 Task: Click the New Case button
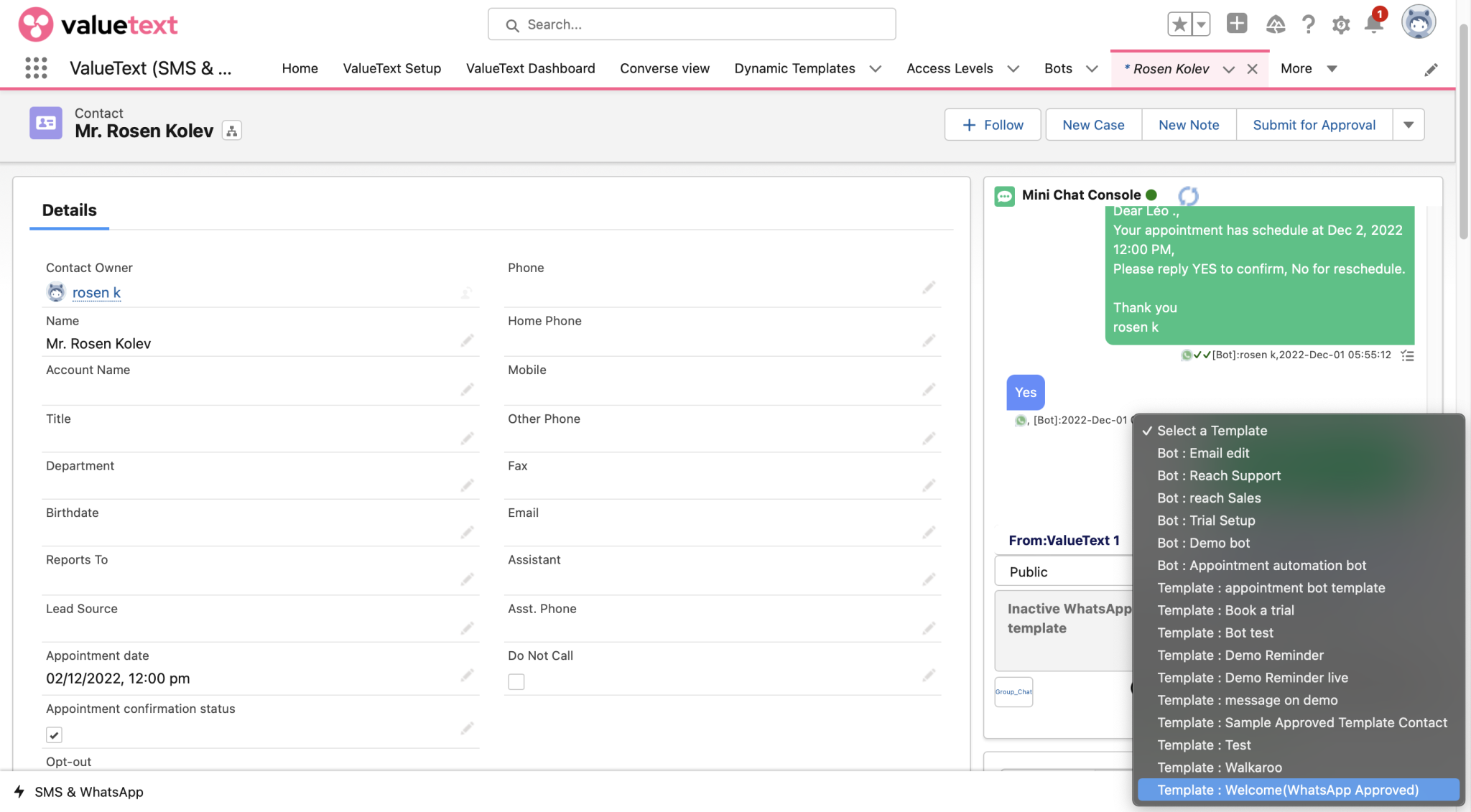point(1093,125)
